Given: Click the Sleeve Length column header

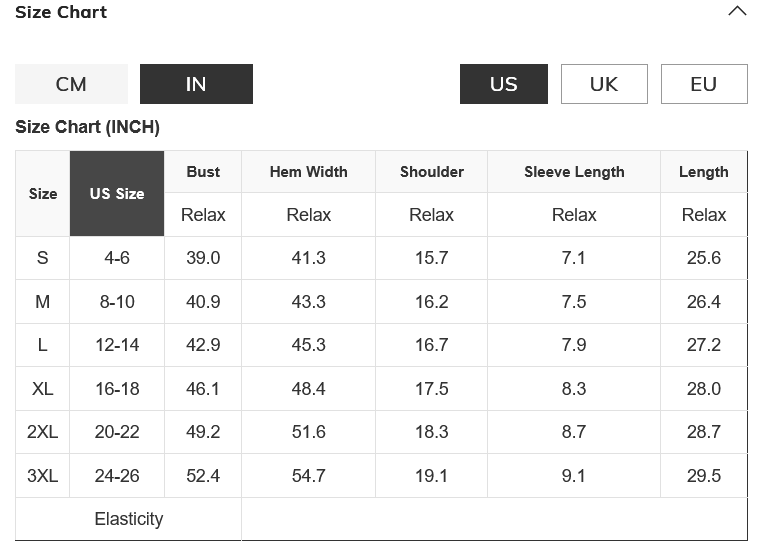Looking at the screenshot, I should tap(574, 172).
